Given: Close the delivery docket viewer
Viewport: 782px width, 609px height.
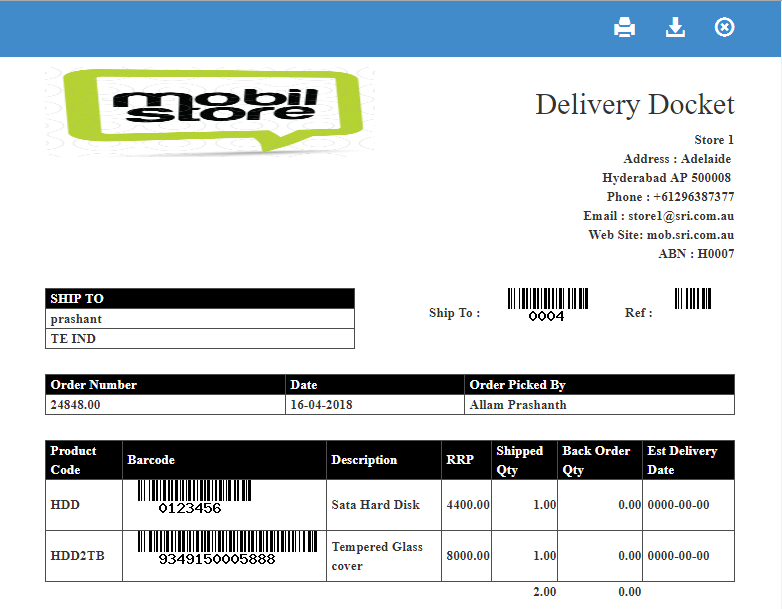Looking at the screenshot, I should coord(724,27).
